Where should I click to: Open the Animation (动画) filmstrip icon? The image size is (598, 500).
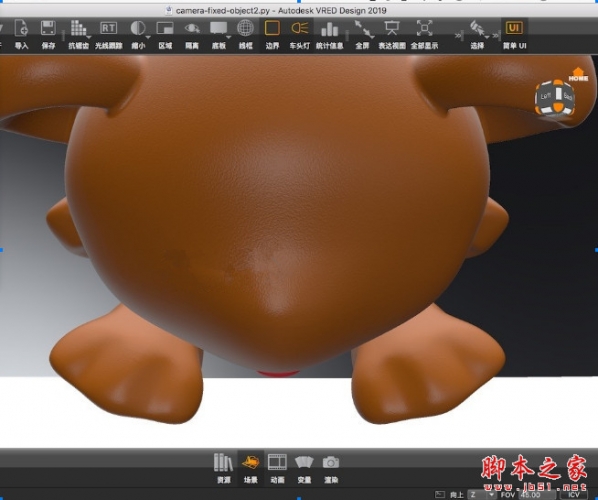[x=277, y=462]
